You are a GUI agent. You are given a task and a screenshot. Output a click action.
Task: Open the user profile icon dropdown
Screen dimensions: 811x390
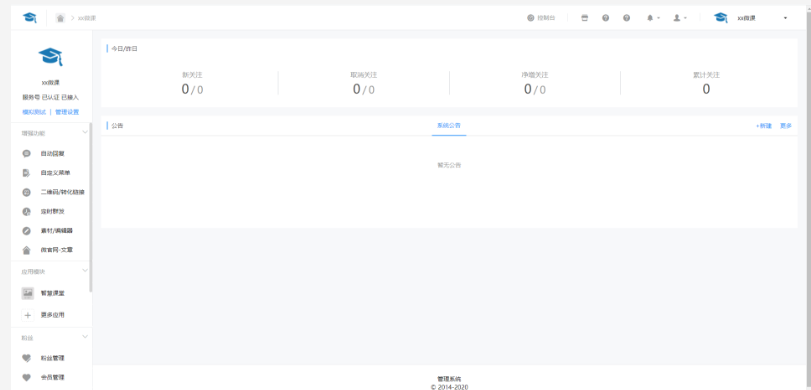pyautogui.click(x=680, y=18)
